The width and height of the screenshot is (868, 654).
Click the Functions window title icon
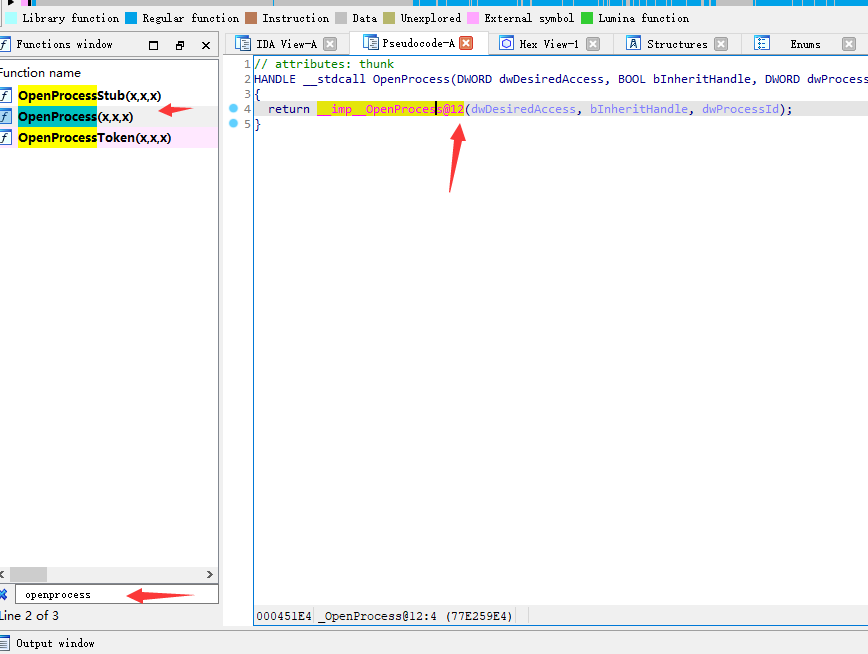[4, 44]
